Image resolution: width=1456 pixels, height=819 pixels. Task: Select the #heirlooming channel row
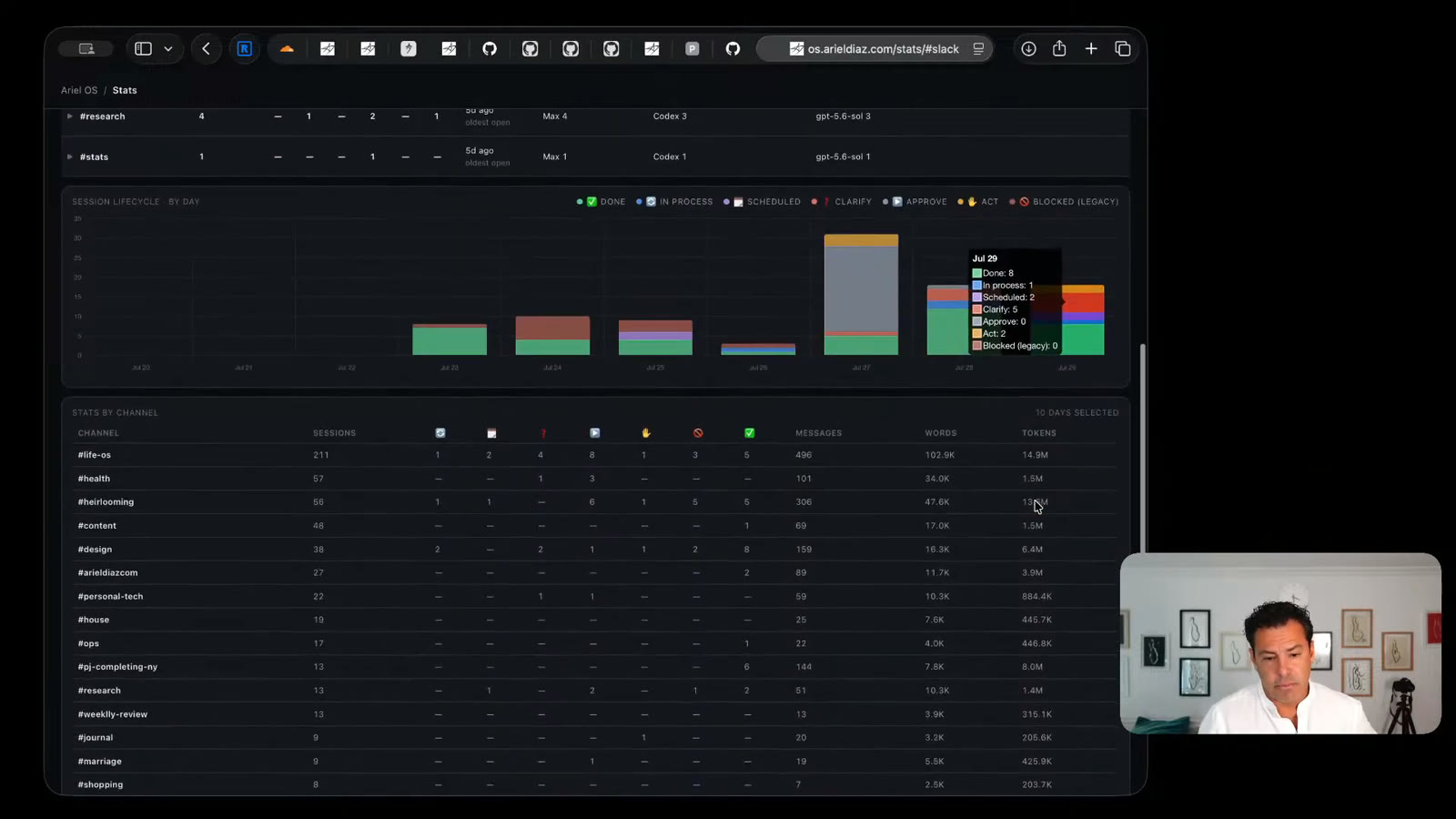pos(596,502)
